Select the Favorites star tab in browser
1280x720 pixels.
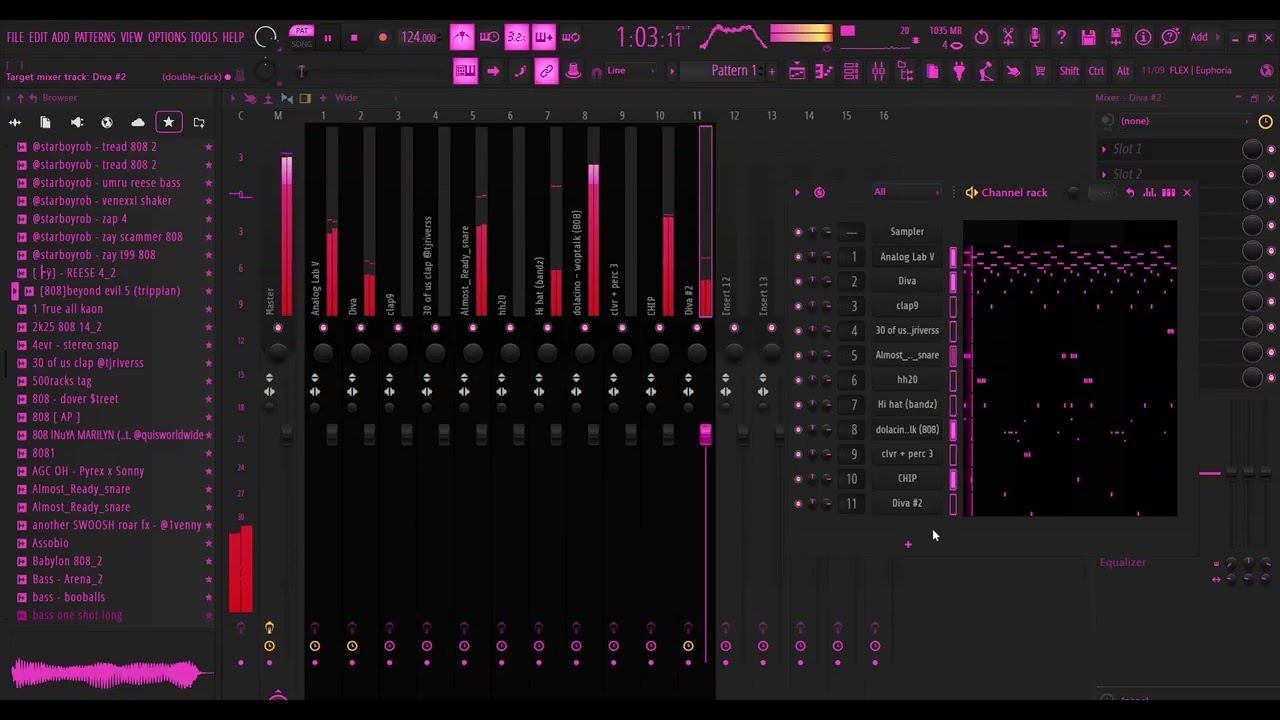coord(168,122)
